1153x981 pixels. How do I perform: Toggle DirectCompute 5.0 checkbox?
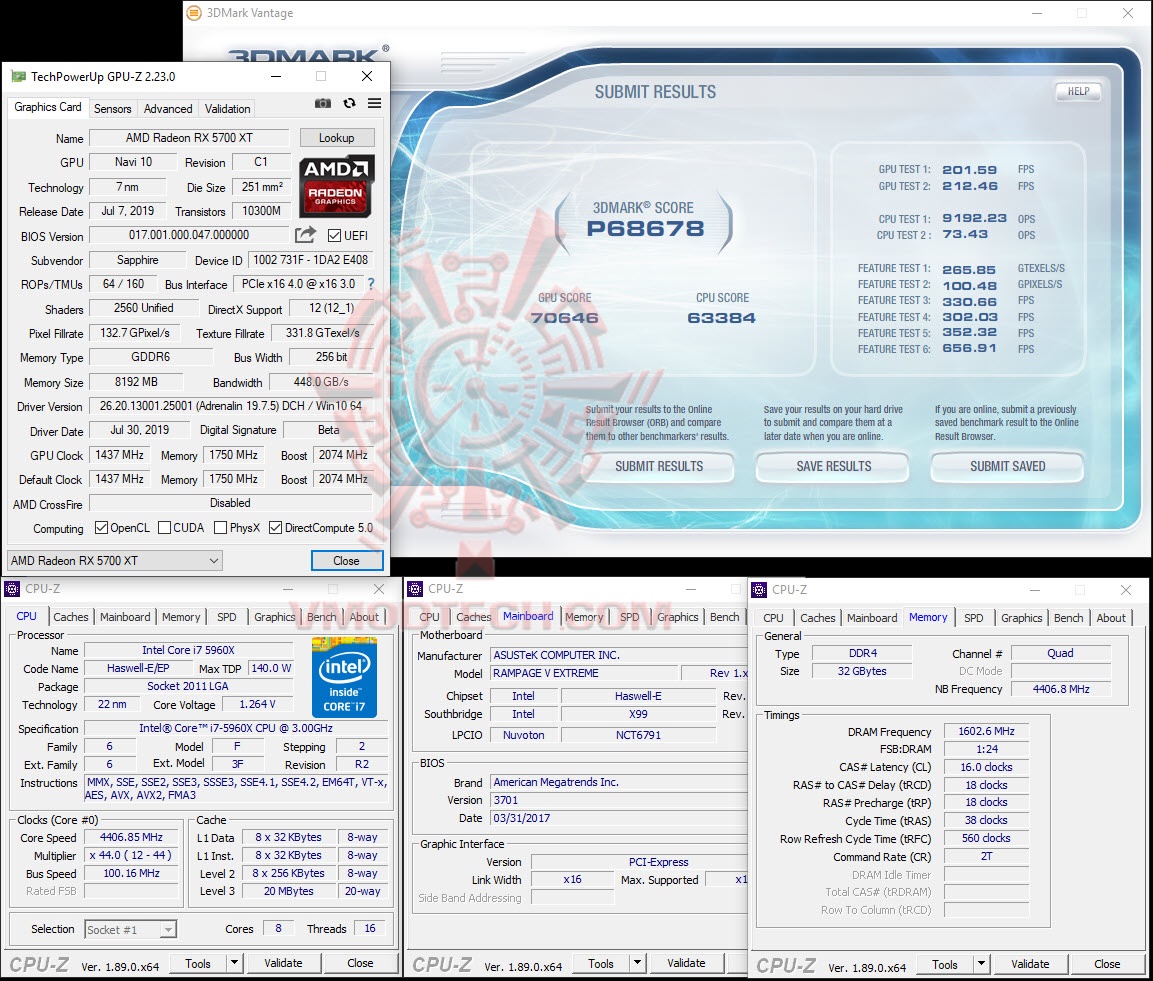tap(276, 528)
